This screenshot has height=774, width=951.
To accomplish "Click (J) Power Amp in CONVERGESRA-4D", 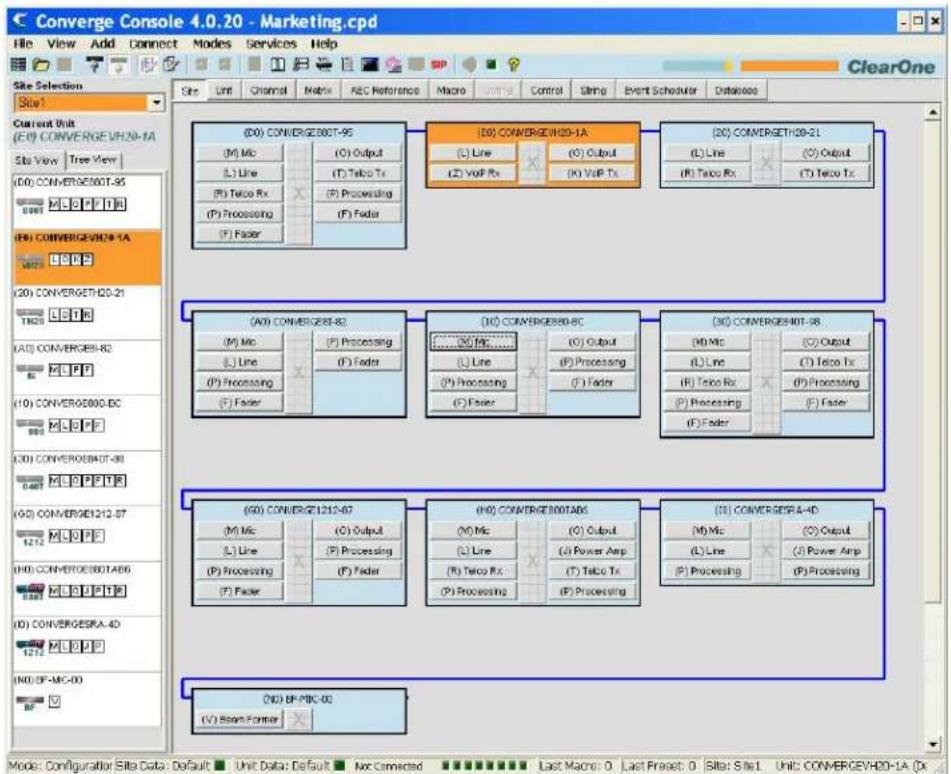I will (826, 551).
